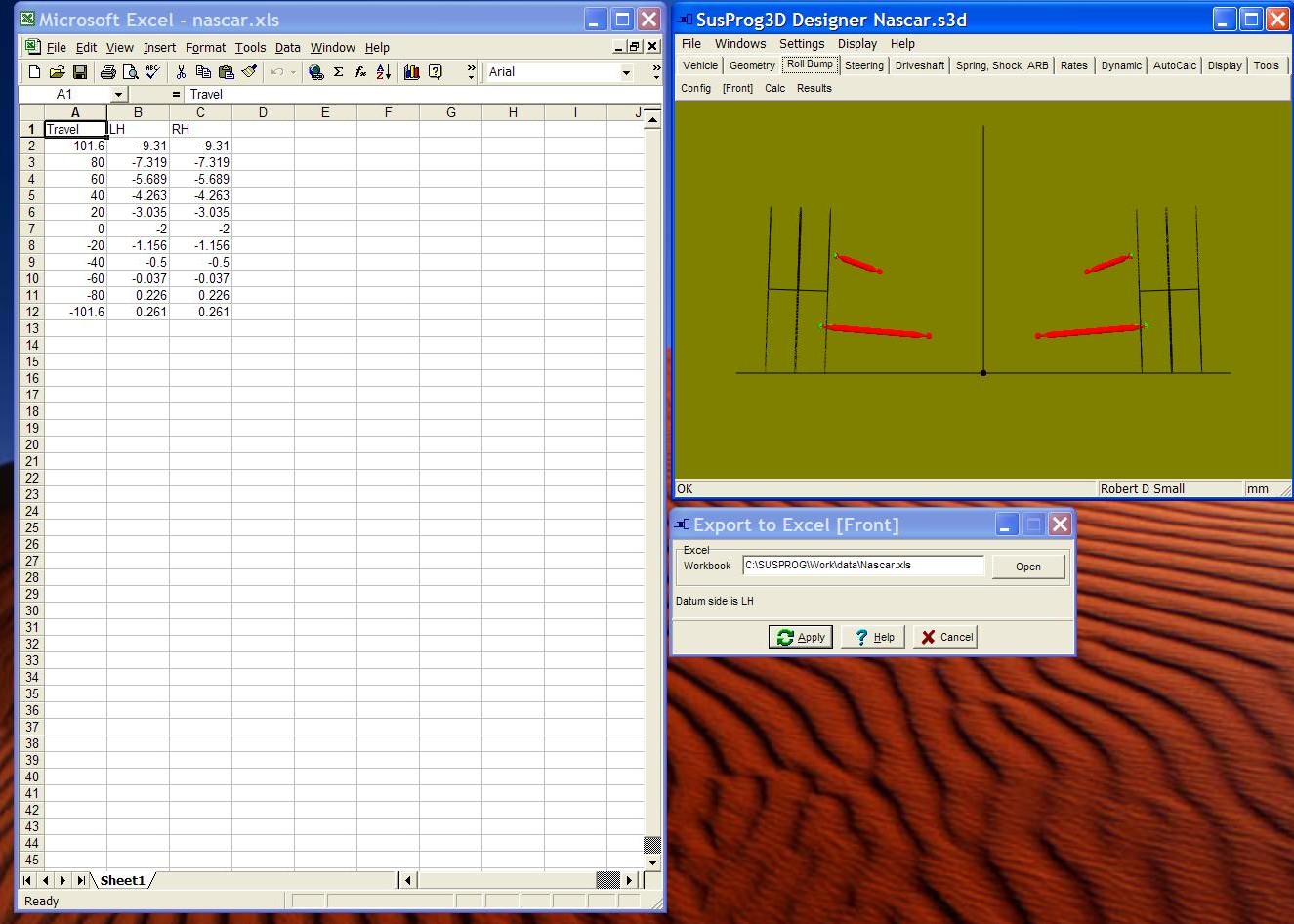The width and height of the screenshot is (1294, 924).
Task: Switch to the Steering tab in SusProg3D
Action: click(863, 65)
